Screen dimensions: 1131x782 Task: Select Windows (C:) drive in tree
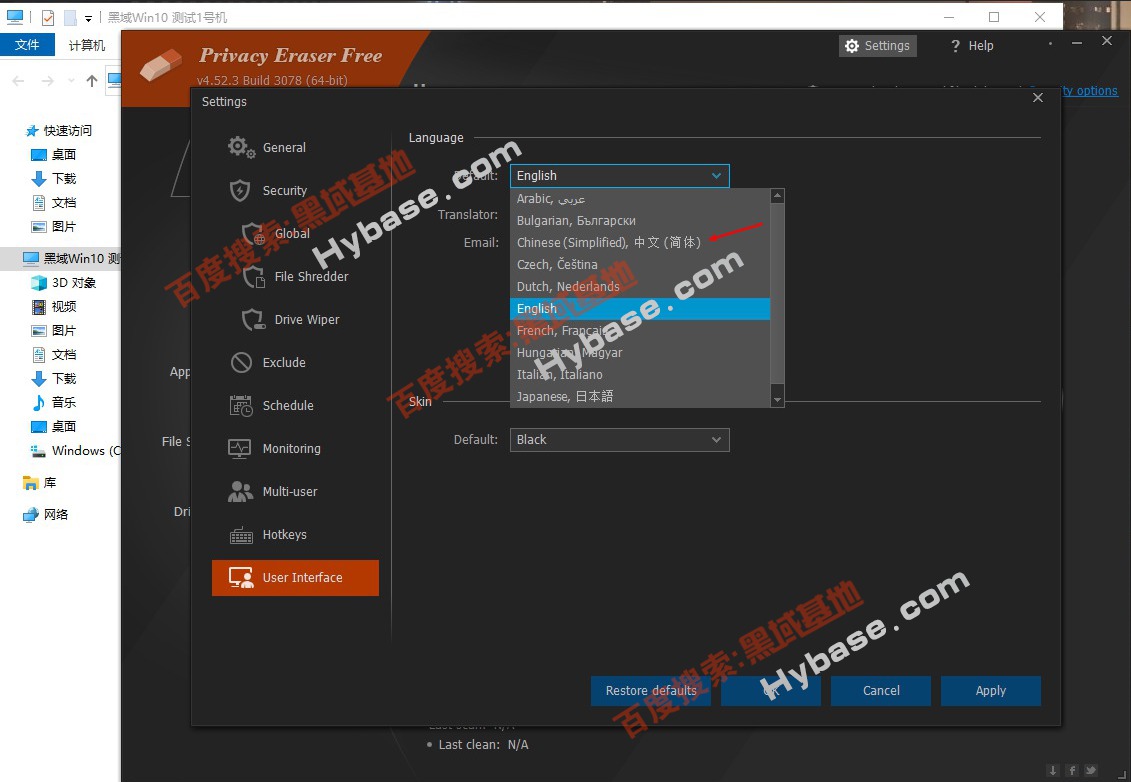point(75,451)
